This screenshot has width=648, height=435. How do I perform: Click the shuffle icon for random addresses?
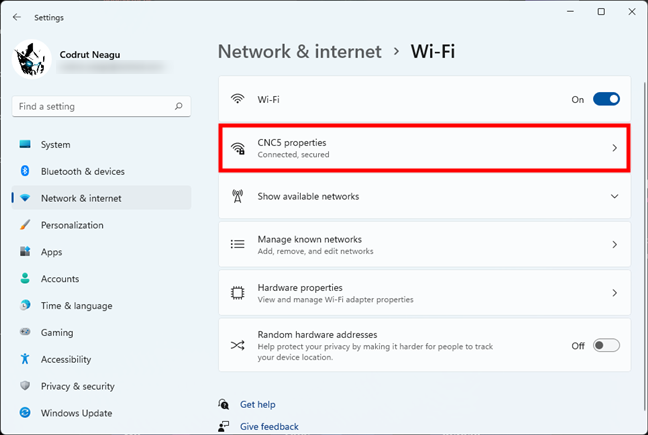coord(238,345)
